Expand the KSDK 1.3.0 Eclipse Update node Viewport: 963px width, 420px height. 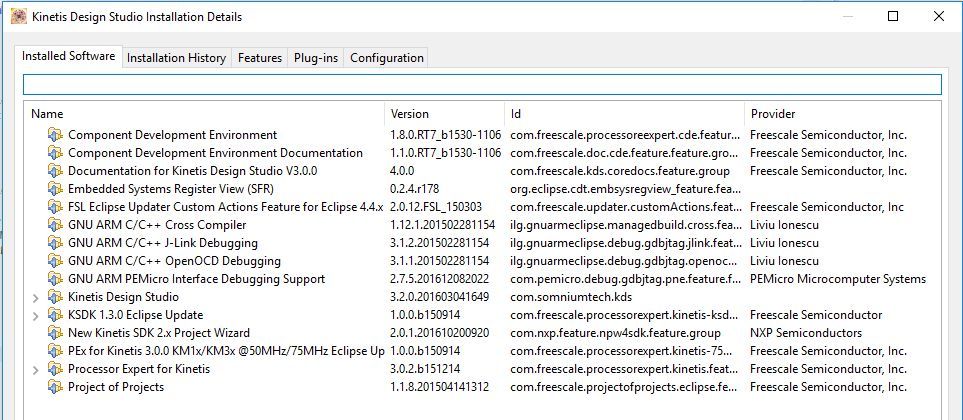37,315
